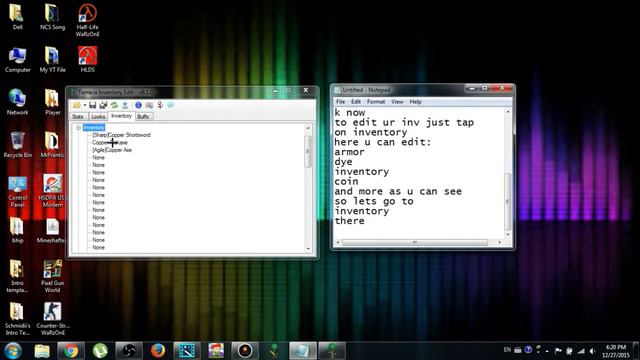This screenshot has height=360, width=640.
Task: Switch to the Buffs tab
Action: (143, 117)
